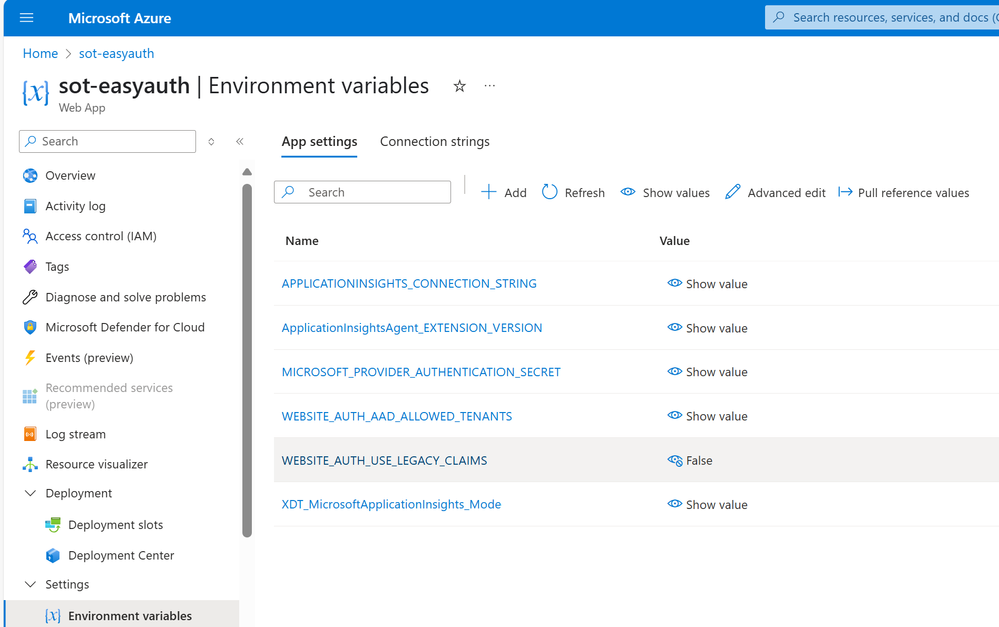Show value for APPLICATIONINSIGHTS_CONNECTION_STRING
This screenshot has height=627, width=999.
[x=707, y=284]
